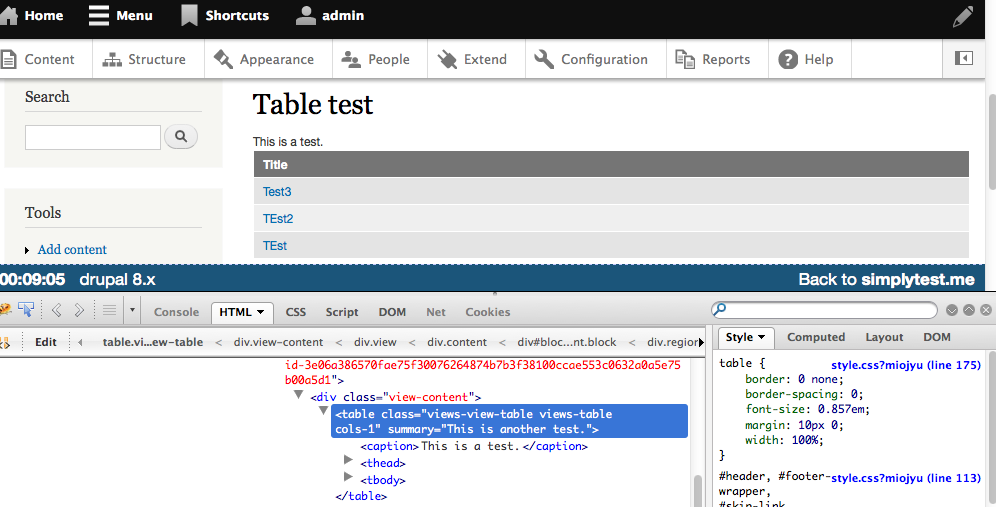Expand the tbody node

tap(349, 477)
